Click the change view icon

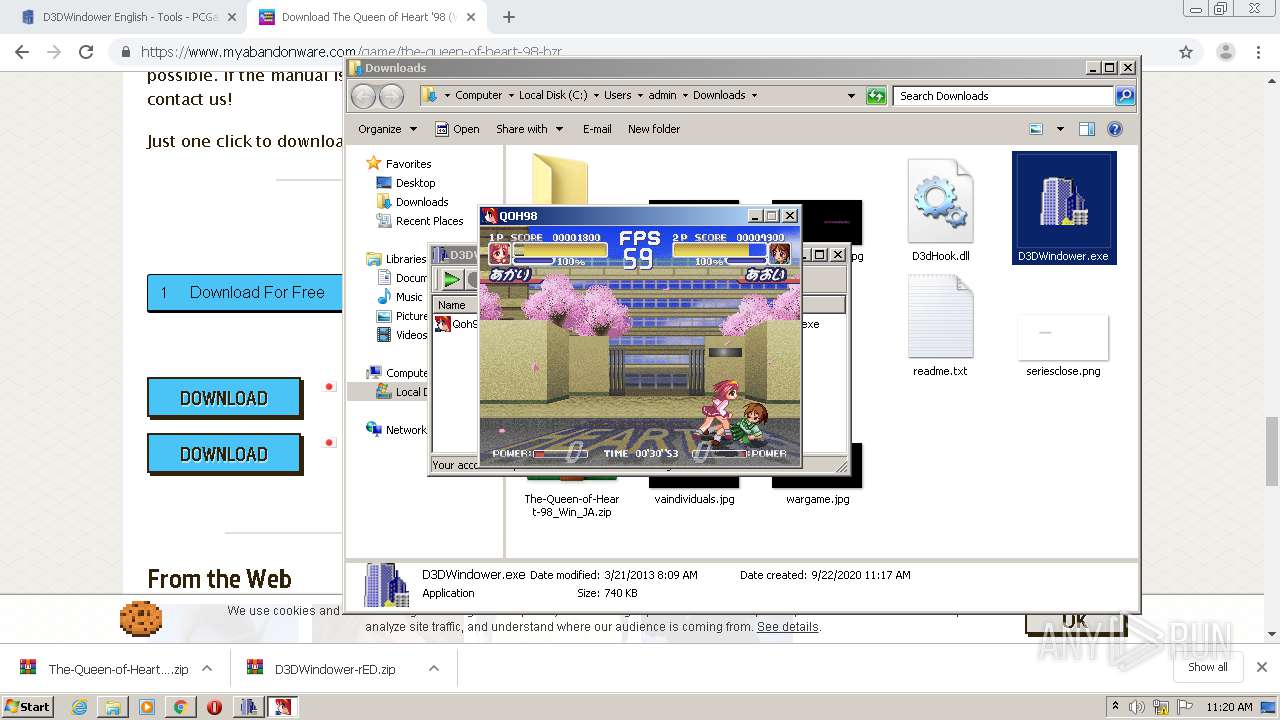coord(1036,129)
